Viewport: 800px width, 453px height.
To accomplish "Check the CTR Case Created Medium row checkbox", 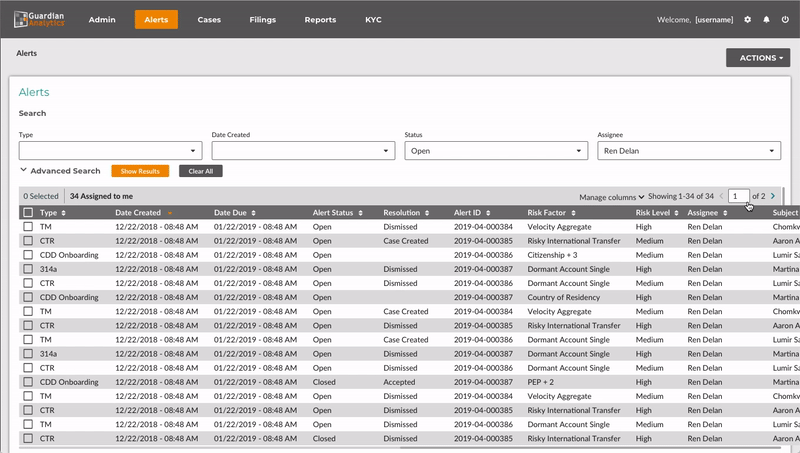I will [28, 241].
